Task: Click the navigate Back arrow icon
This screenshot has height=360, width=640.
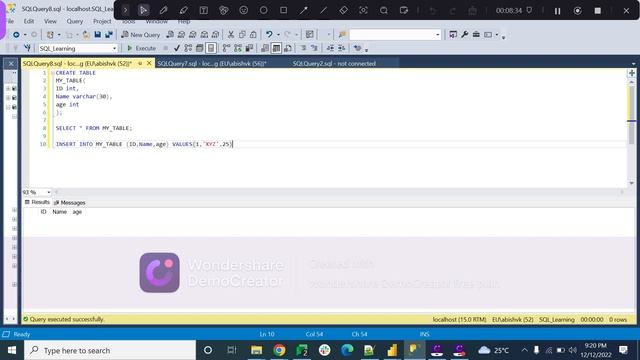Action: point(16,35)
